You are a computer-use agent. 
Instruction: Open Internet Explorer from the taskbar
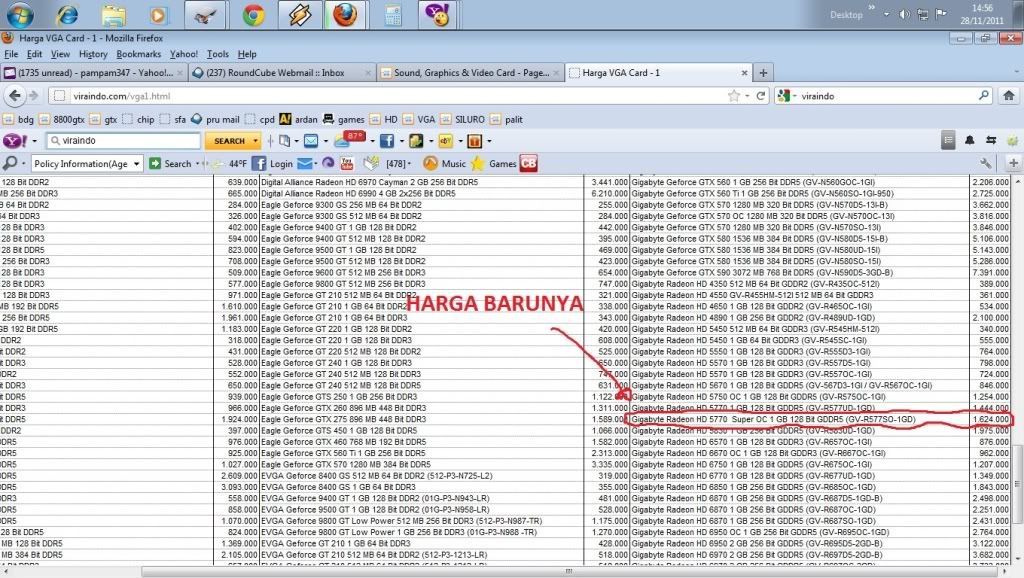coord(67,15)
